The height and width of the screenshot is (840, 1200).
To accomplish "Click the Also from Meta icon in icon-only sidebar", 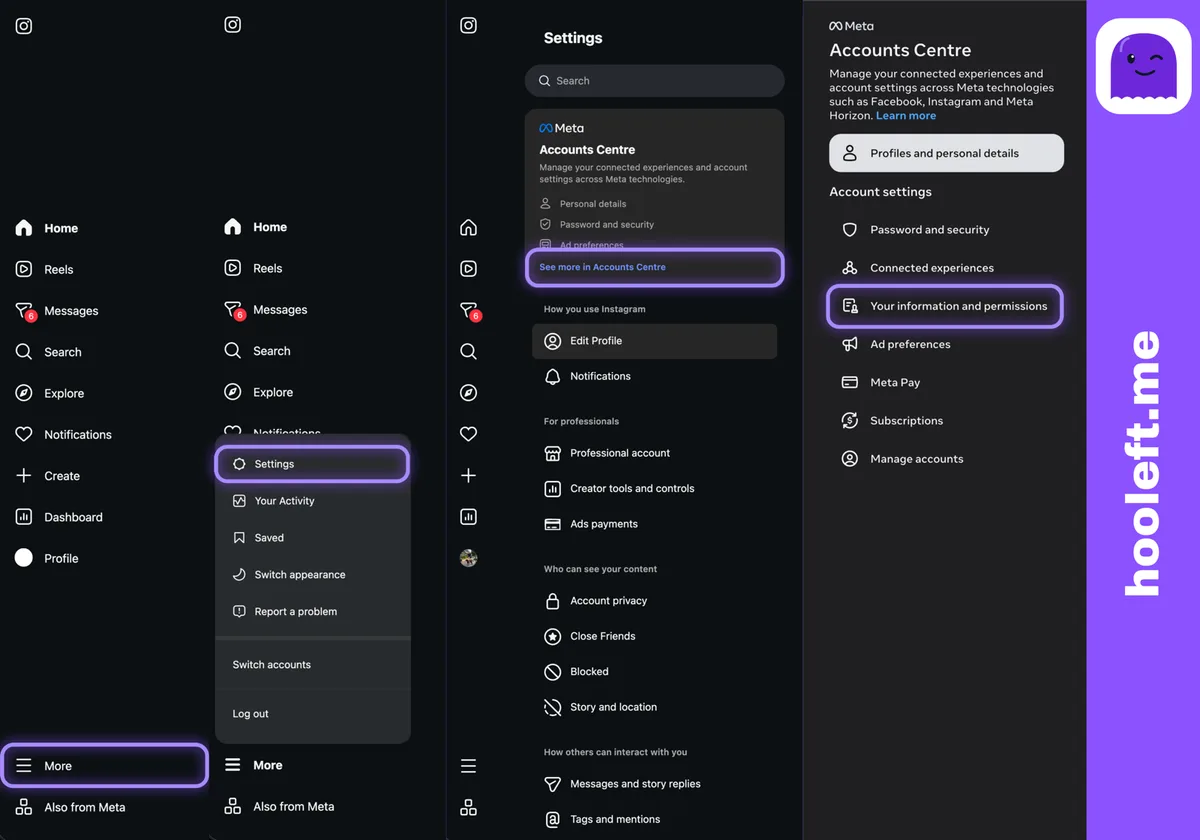I will click(x=468, y=807).
